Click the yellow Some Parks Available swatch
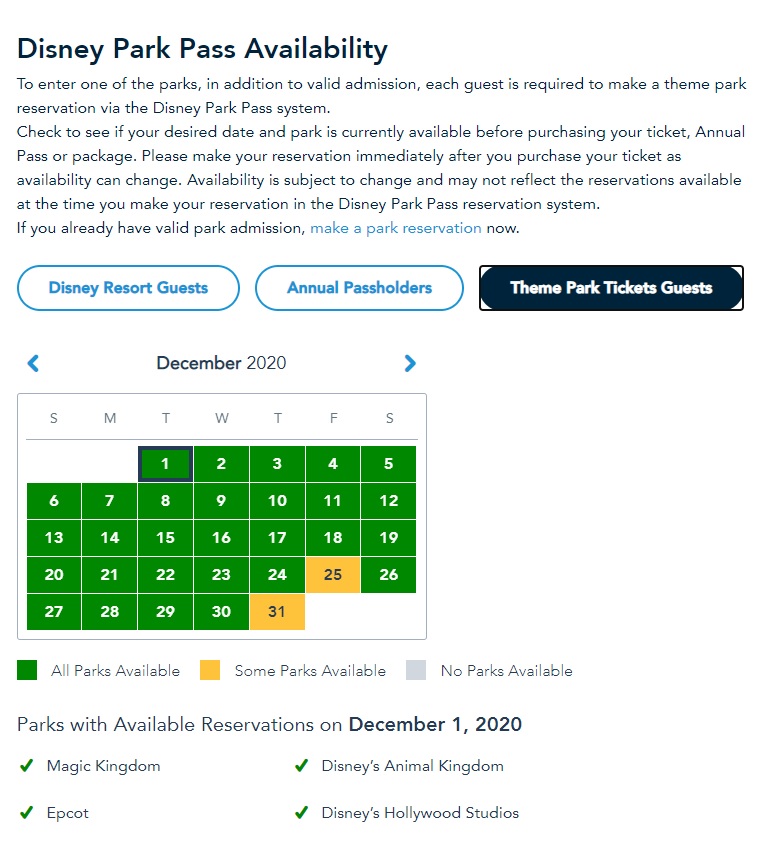 (211, 671)
